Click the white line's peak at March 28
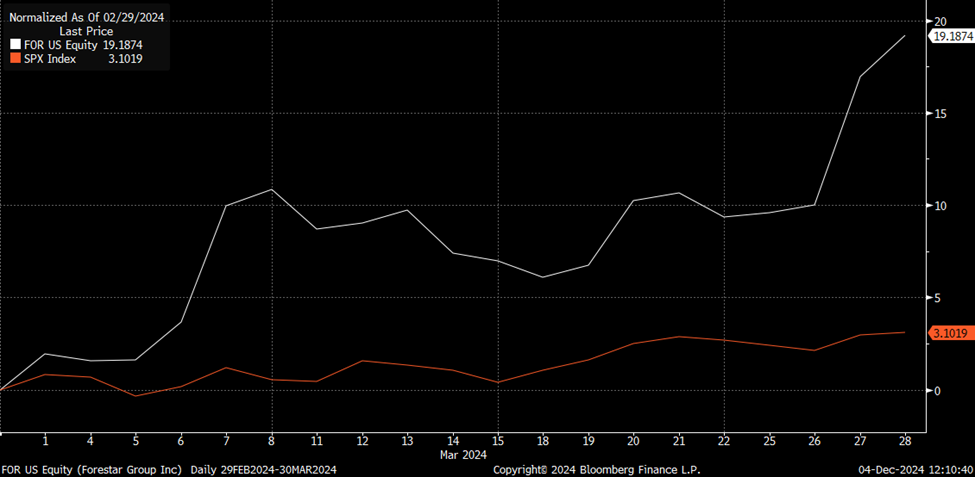This screenshot has height=477, width=975. point(904,36)
